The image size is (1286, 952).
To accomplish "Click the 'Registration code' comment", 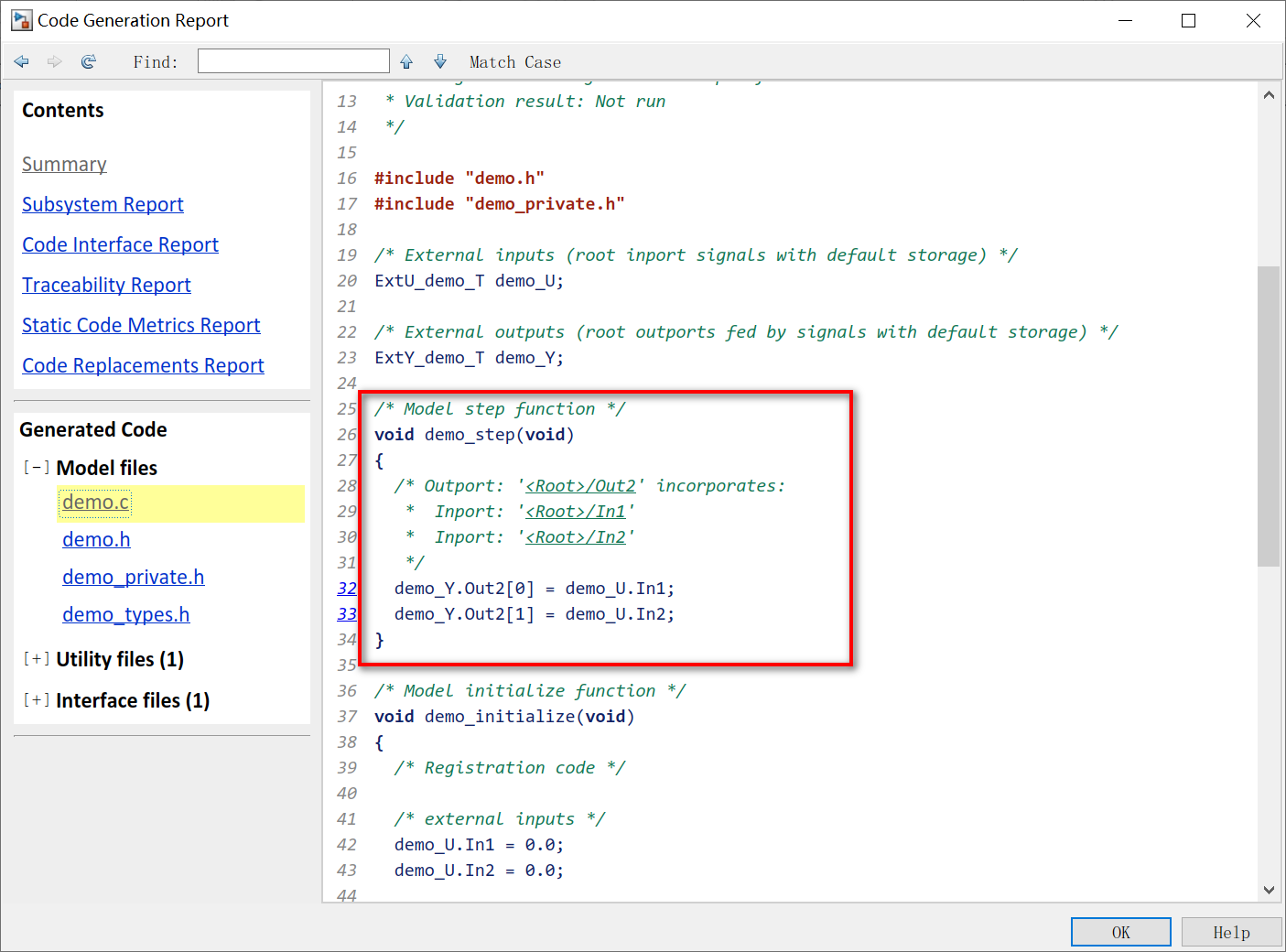I will [x=510, y=768].
